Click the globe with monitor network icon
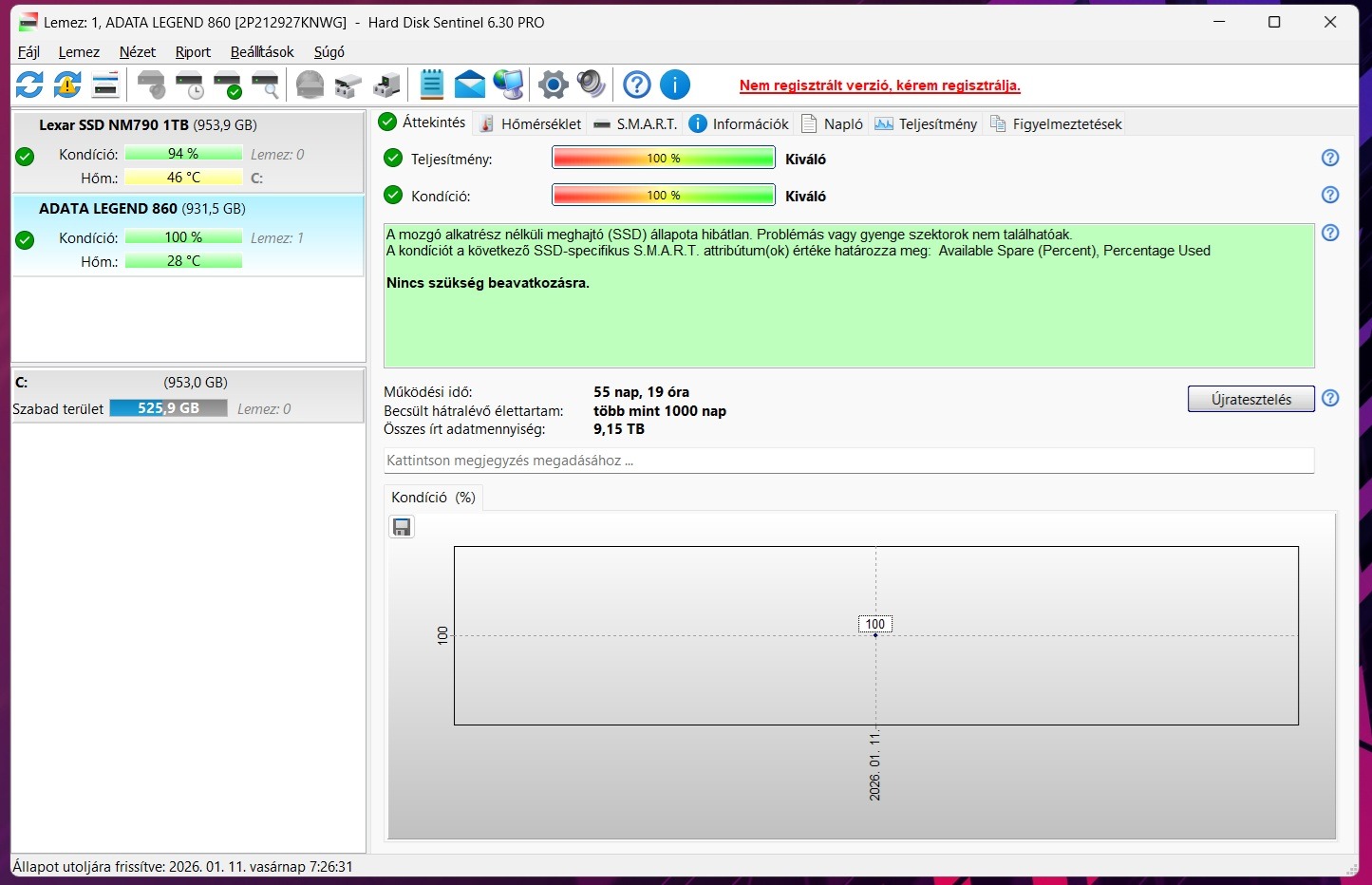This screenshot has height=885, width=1372. click(x=508, y=85)
